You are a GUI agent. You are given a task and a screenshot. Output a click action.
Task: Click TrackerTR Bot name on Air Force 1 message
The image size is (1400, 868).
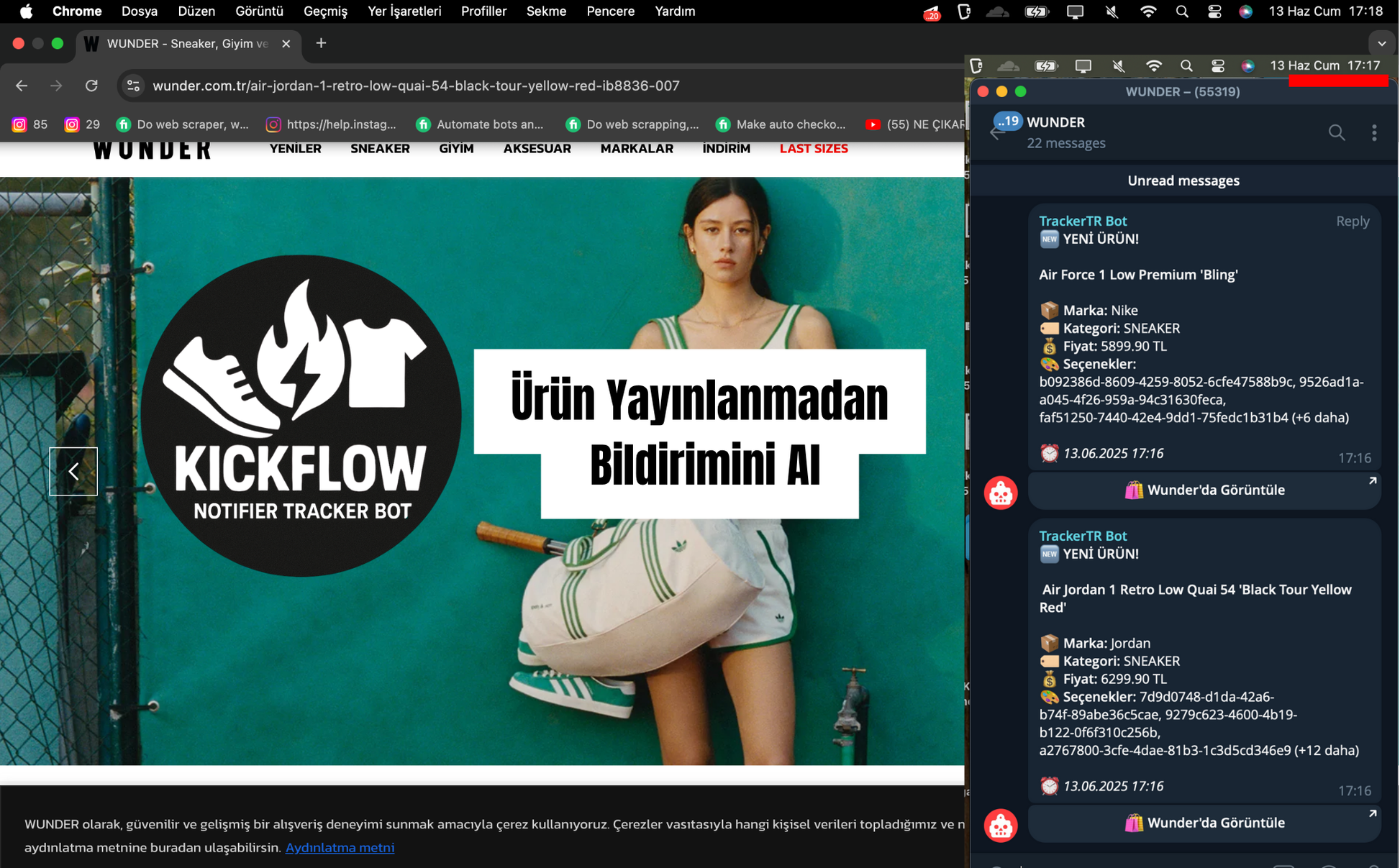1083,221
